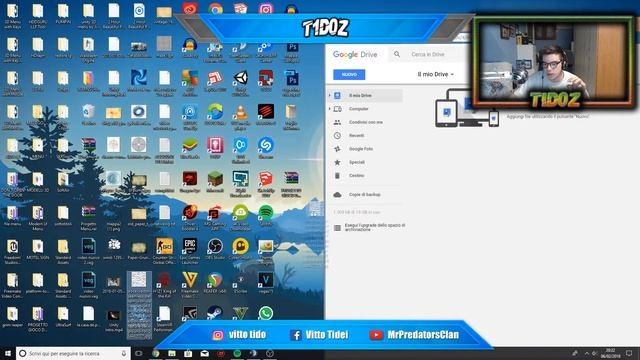This screenshot has height=360, width=640.
Task: Open Cestino trash in Drive sidebar
Action: pyautogui.click(x=356, y=176)
